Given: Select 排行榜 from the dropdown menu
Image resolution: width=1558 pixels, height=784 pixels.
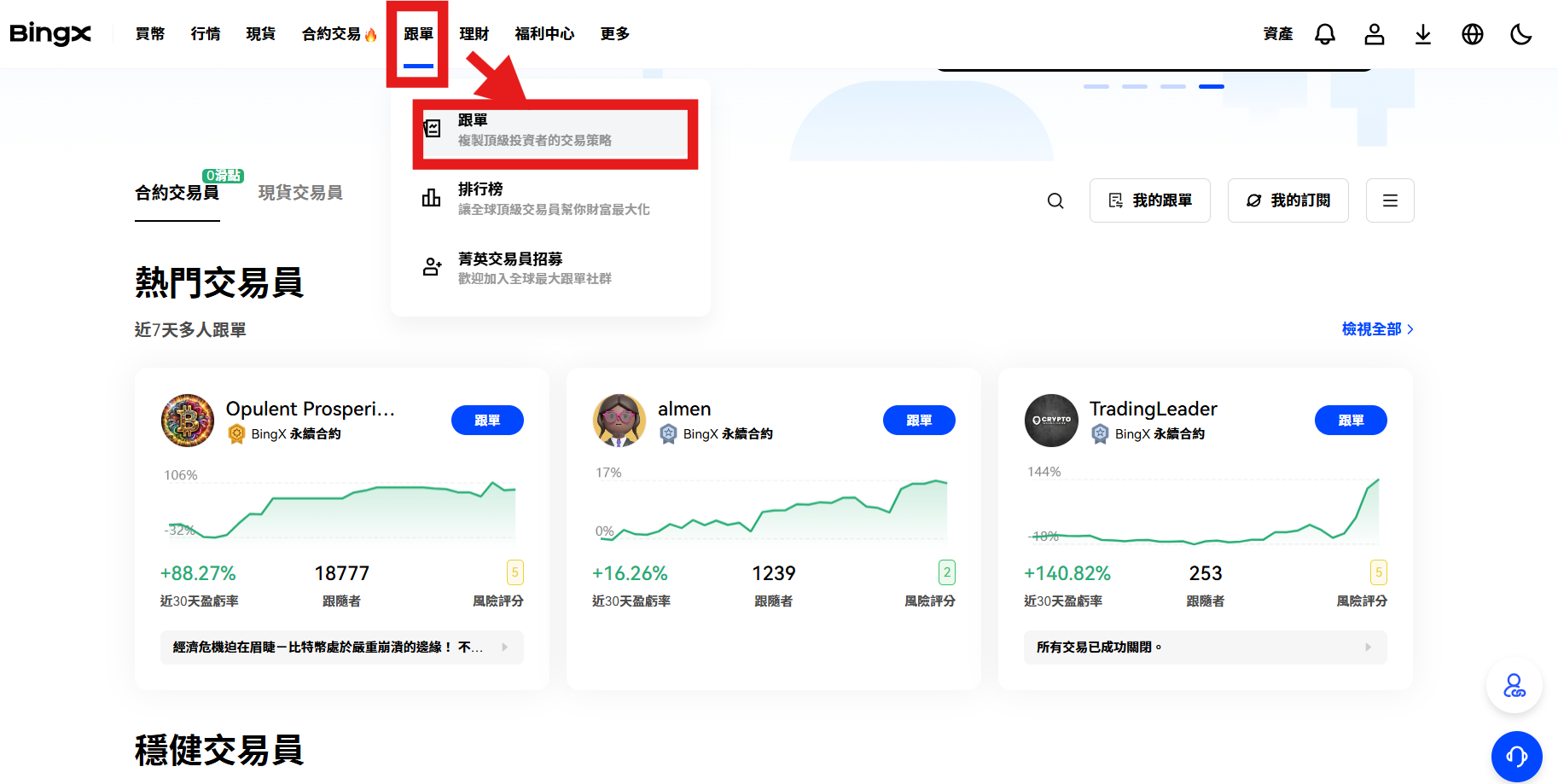Looking at the screenshot, I should pos(482,198).
